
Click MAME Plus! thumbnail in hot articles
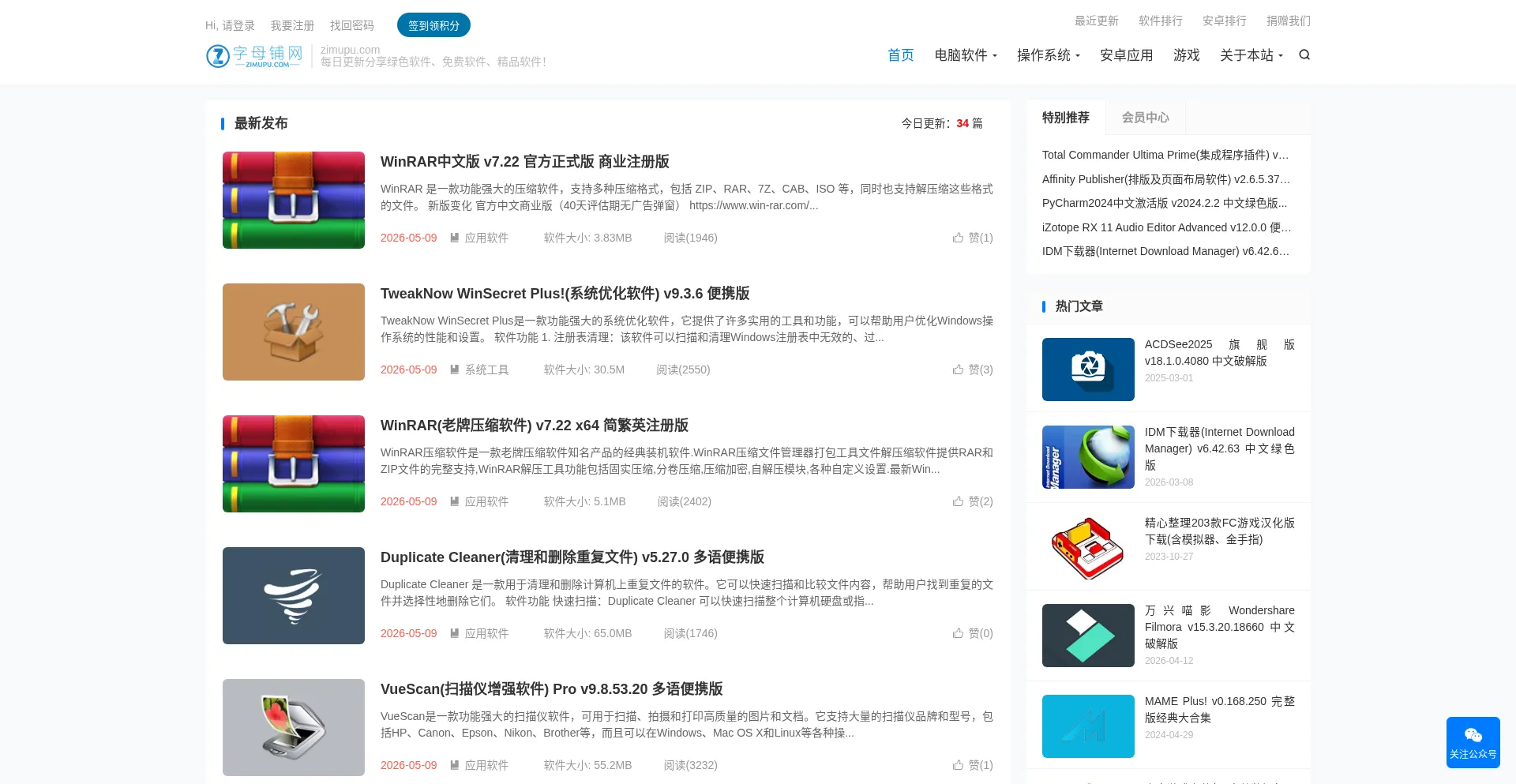tap(1088, 726)
